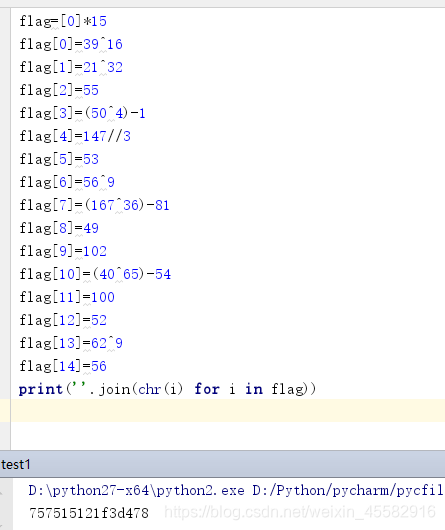Click the line flag[14]=56
445x530 pixels.
63,366
